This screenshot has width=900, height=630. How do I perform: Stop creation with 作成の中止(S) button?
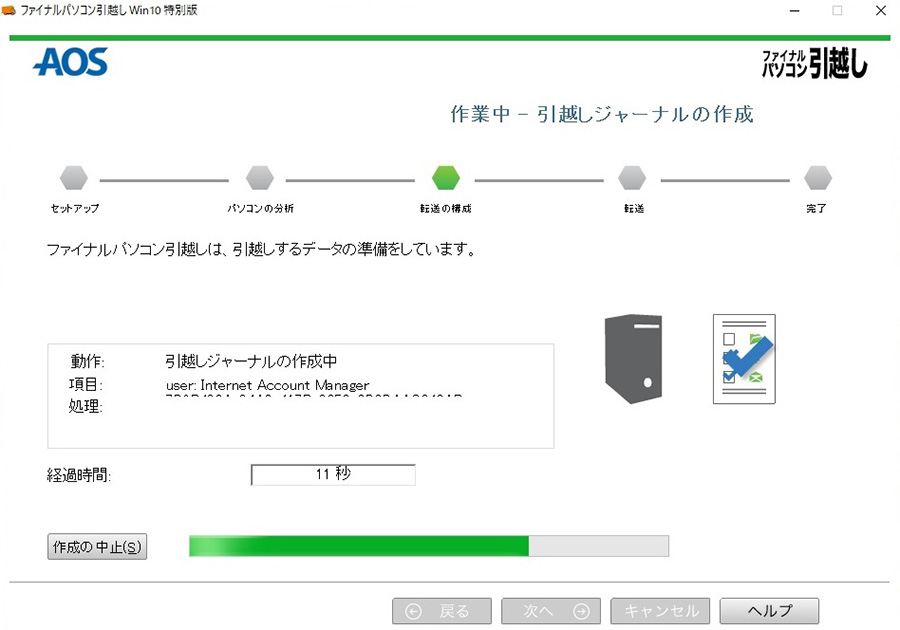97,546
